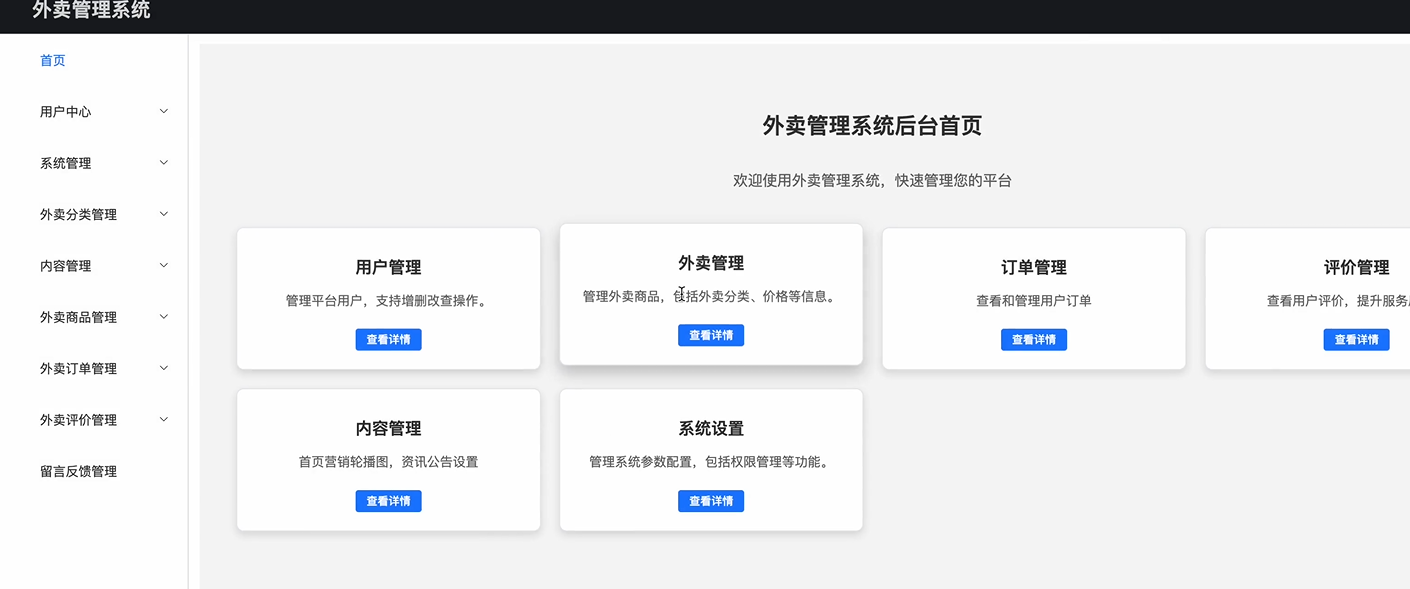This screenshot has height=589, width=1410.
Task: Click 查看详情 on the 订单管理 card
Action: (x=1034, y=340)
